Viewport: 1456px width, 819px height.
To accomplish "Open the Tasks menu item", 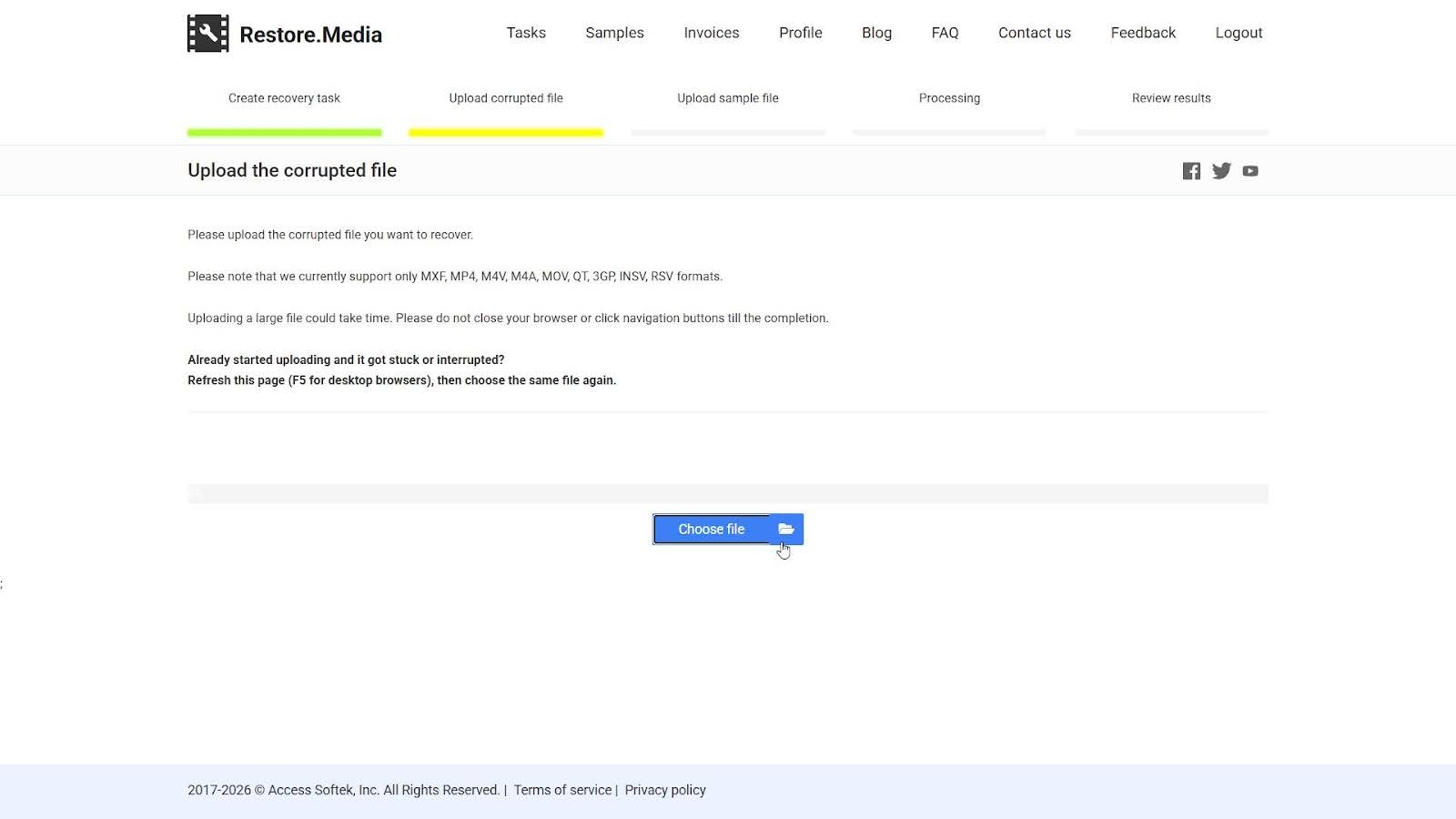I will click(525, 33).
